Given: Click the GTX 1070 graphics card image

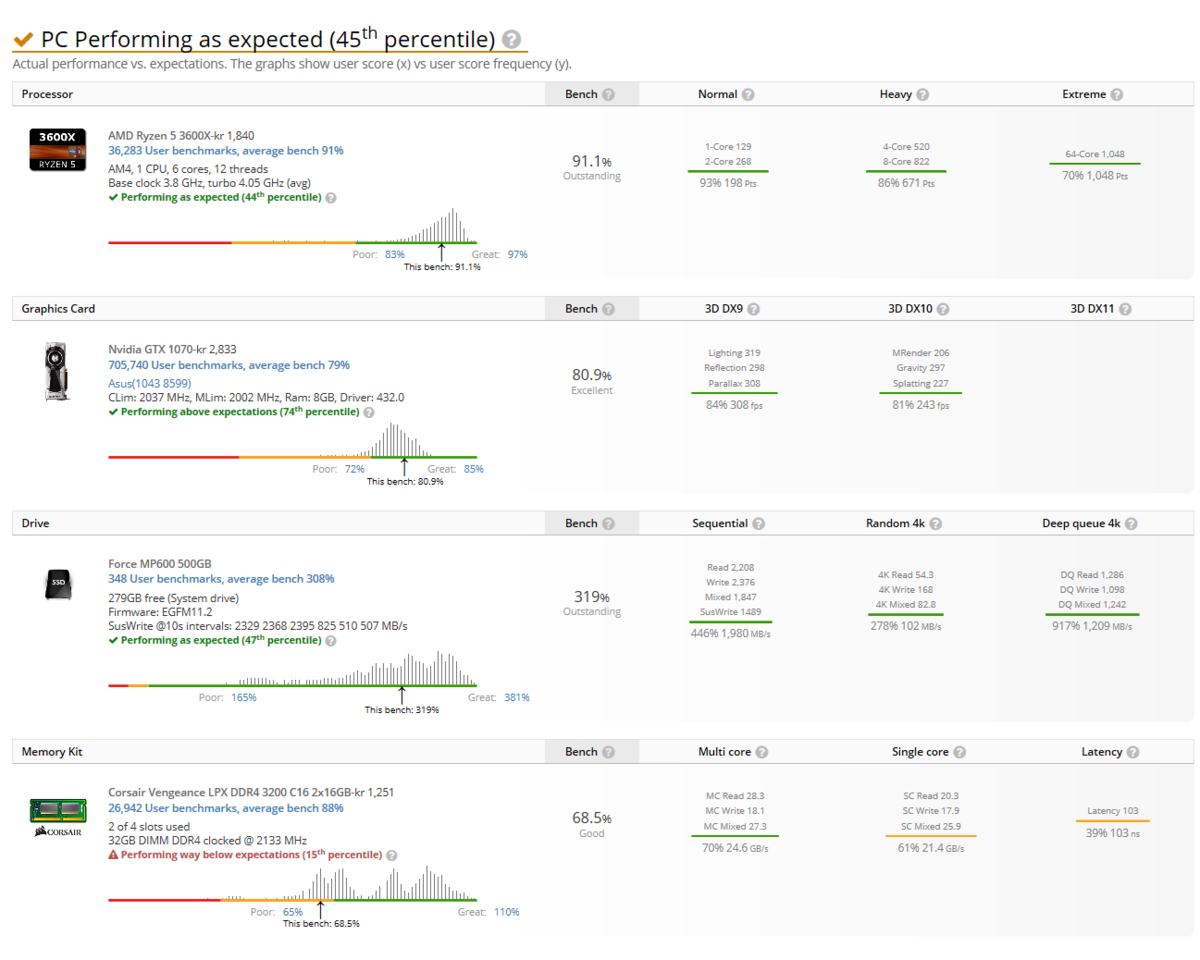Looking at the screenshot, I should point(55,372).
